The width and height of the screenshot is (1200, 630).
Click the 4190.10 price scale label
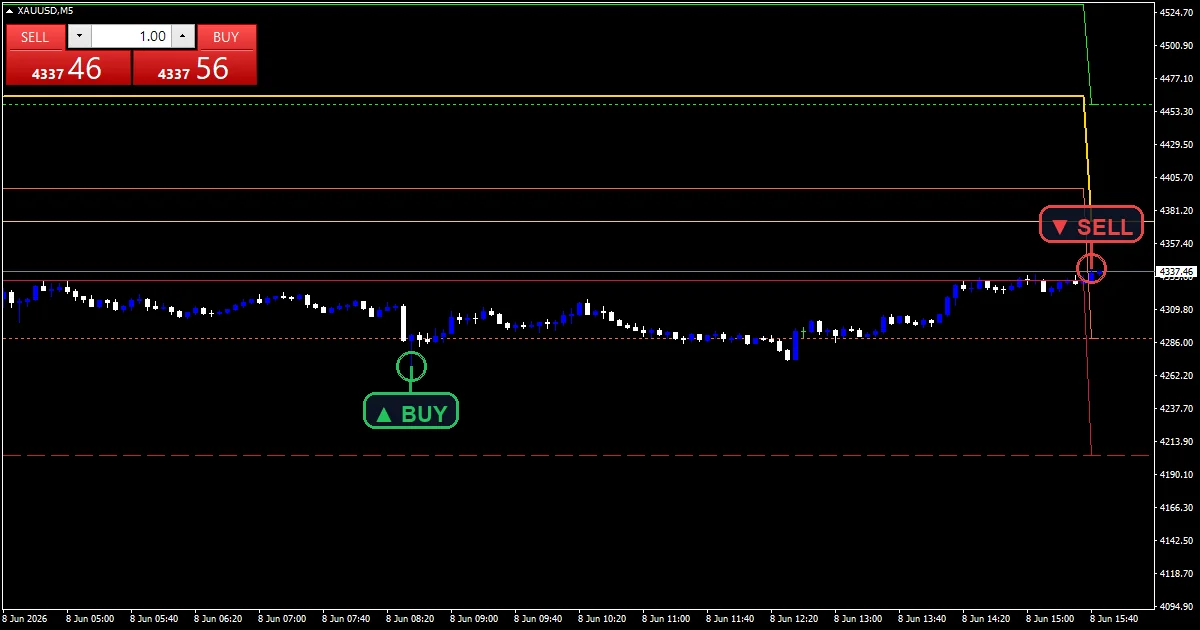(x=1174, y=475)
